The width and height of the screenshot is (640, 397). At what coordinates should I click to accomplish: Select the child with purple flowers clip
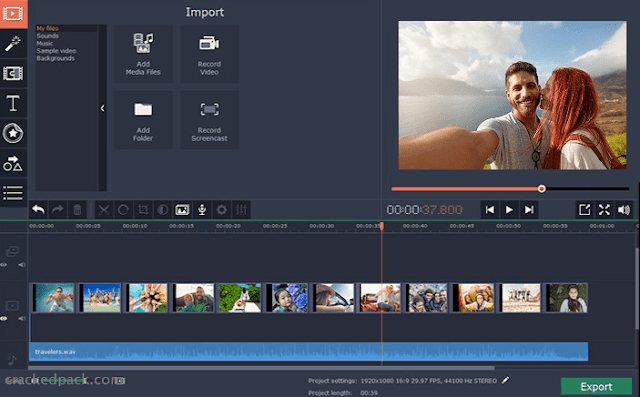[286, 298]
